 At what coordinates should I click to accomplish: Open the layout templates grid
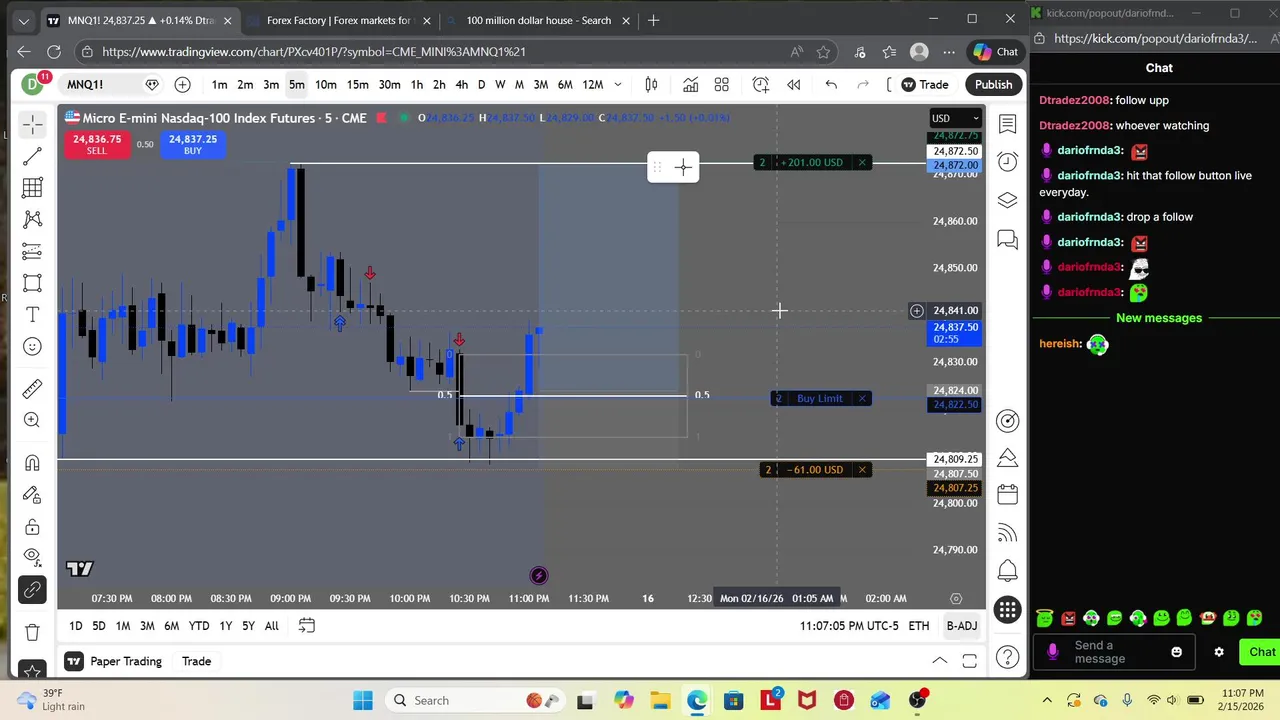coord(721,85)
